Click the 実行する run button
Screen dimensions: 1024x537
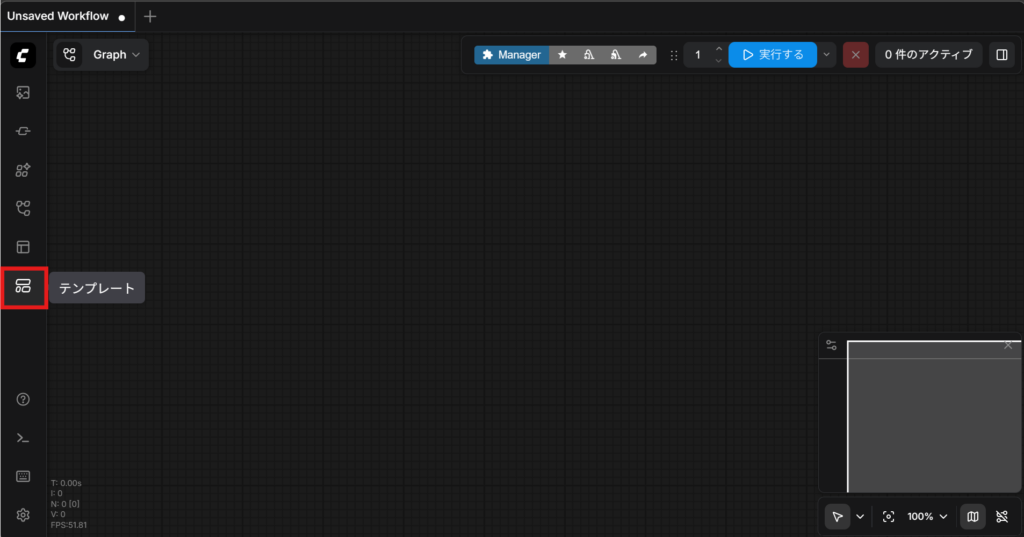pos(772,55)
